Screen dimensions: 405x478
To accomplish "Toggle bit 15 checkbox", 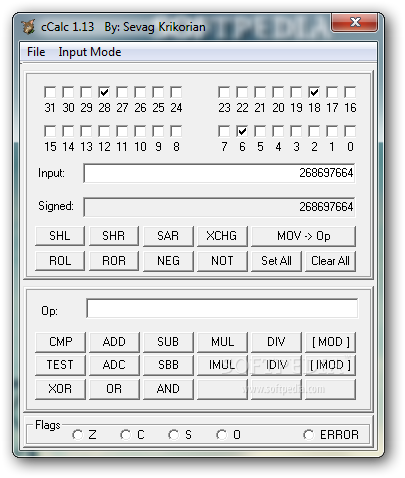I will pyautogui.click(x=50, y=131).
